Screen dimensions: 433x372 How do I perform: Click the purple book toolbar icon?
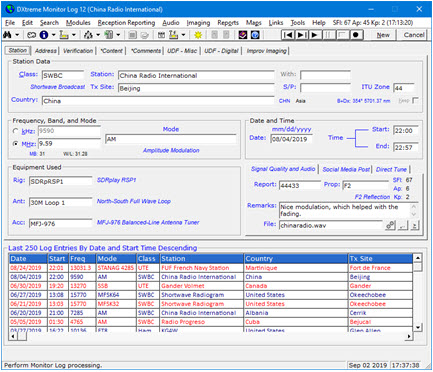(243, 35)
